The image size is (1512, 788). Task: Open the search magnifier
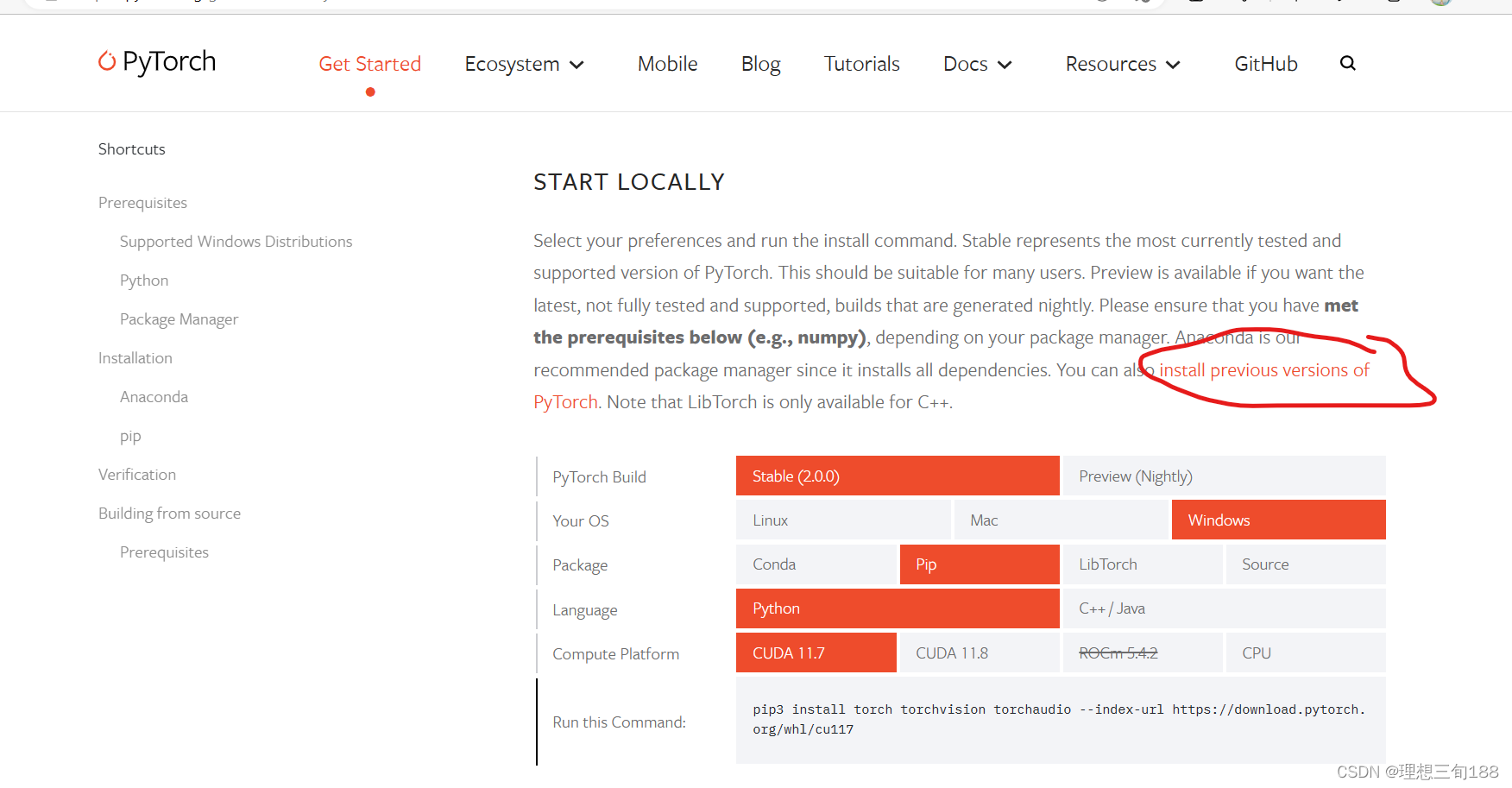tap(1347, 62)
